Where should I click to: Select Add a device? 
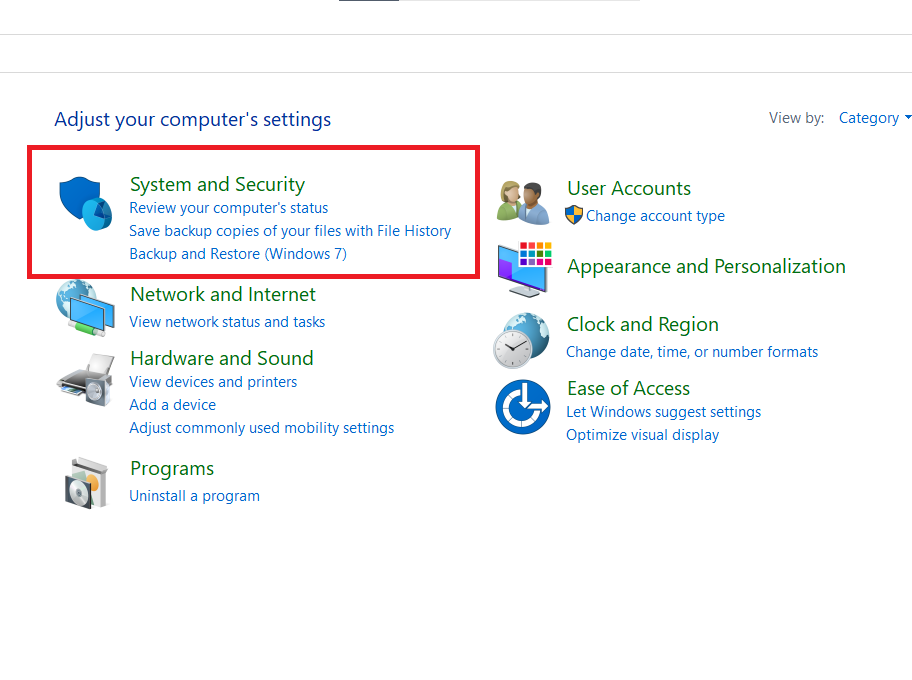pyautogui.click(x=171, y=404)
